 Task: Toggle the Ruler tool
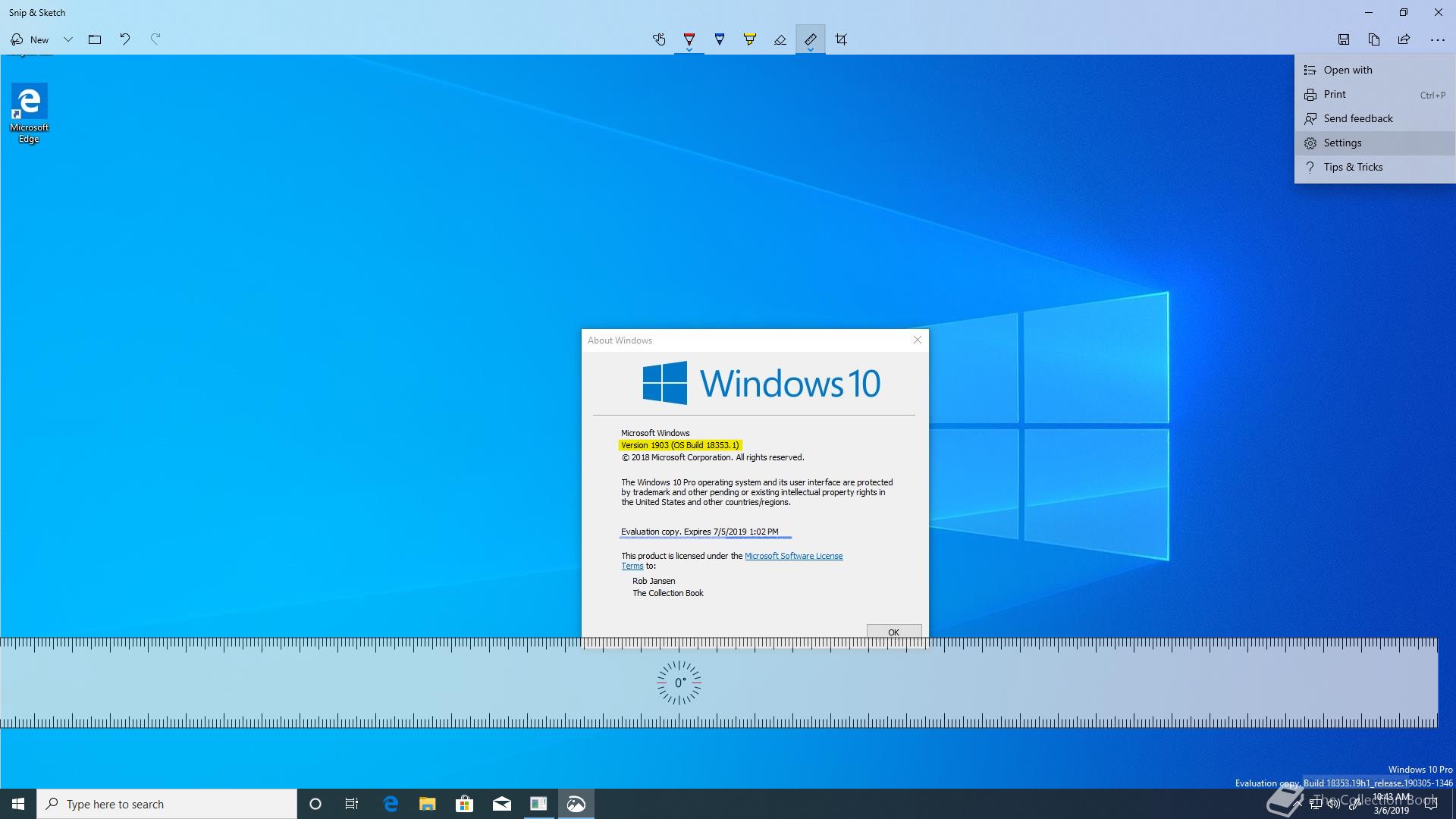(811, 39)
